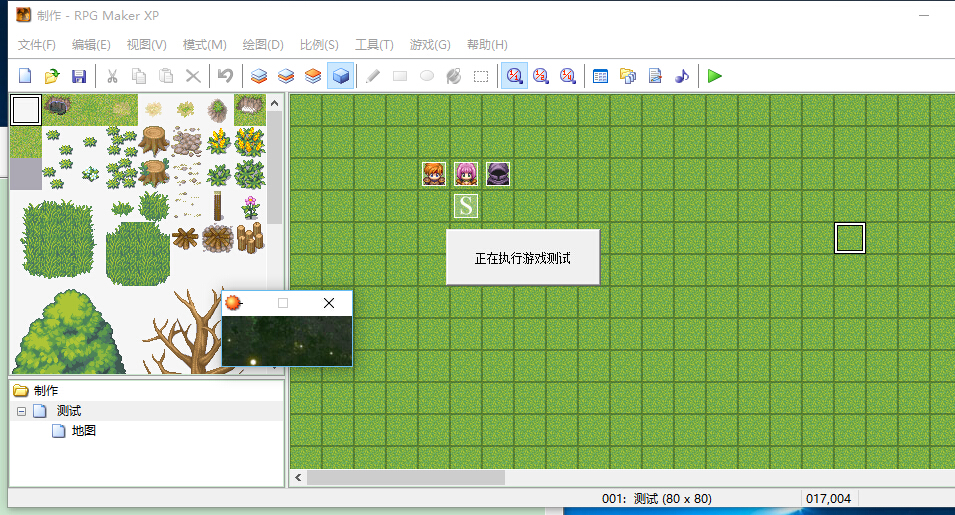The width and height of the screenshot is (955, 515).
Task: Click the Undo arrow icon
Action: coord(225,76)
